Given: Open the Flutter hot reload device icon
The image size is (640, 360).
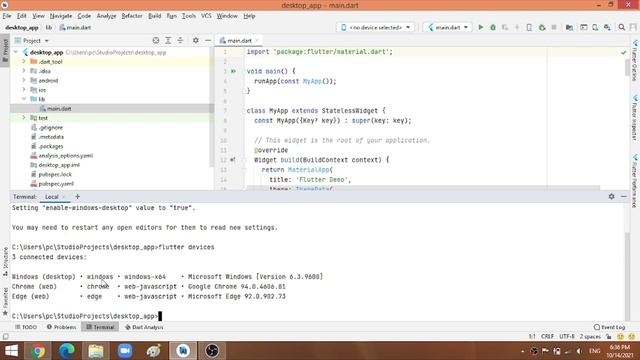Looking at the screenshot, I should [x=529, y=27].
